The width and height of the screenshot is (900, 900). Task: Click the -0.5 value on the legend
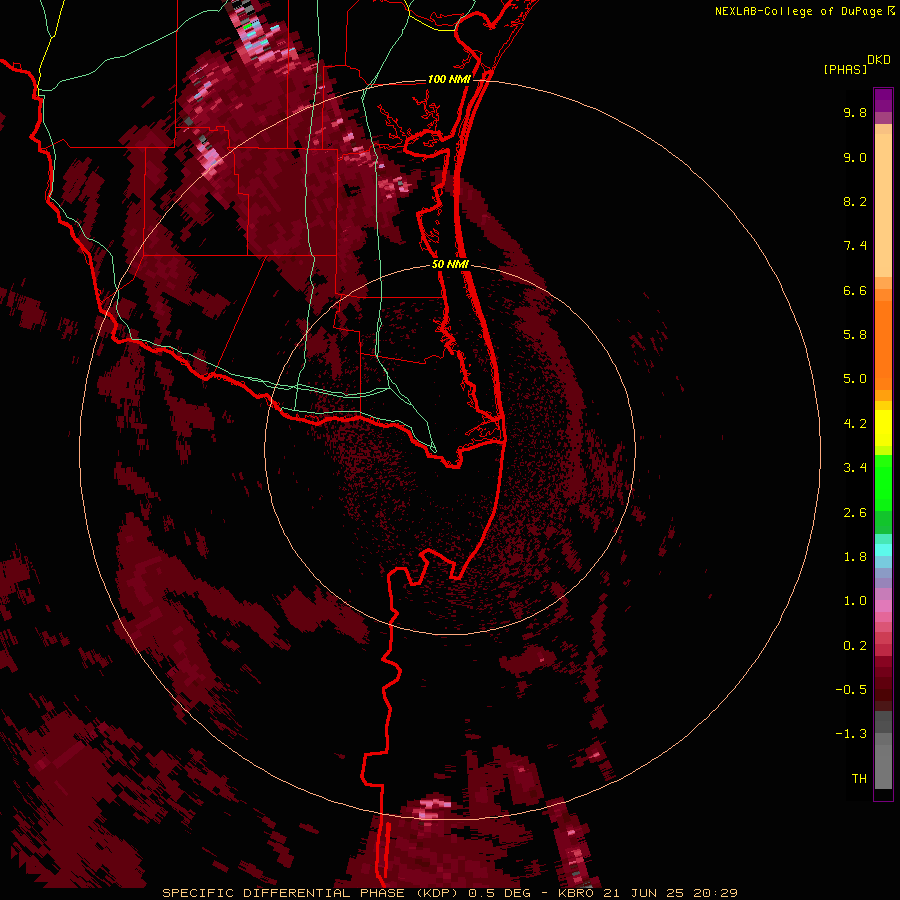[851, 690]
